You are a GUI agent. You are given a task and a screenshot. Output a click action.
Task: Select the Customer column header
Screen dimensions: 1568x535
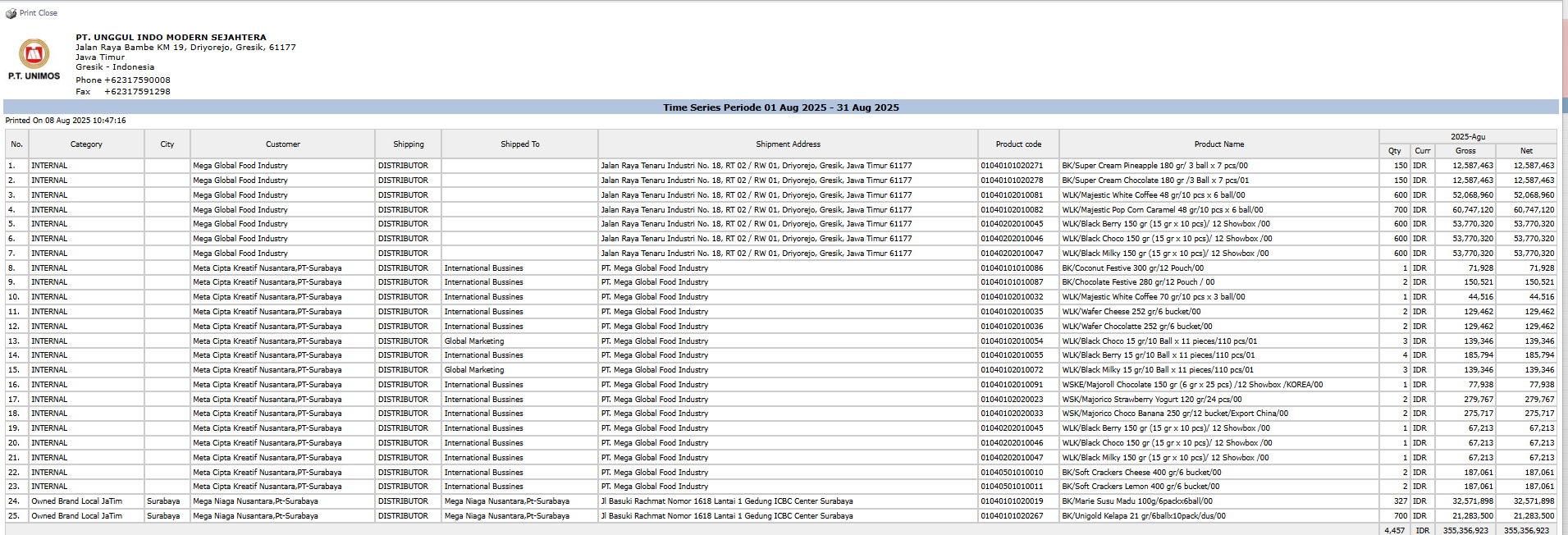point(282,144)
